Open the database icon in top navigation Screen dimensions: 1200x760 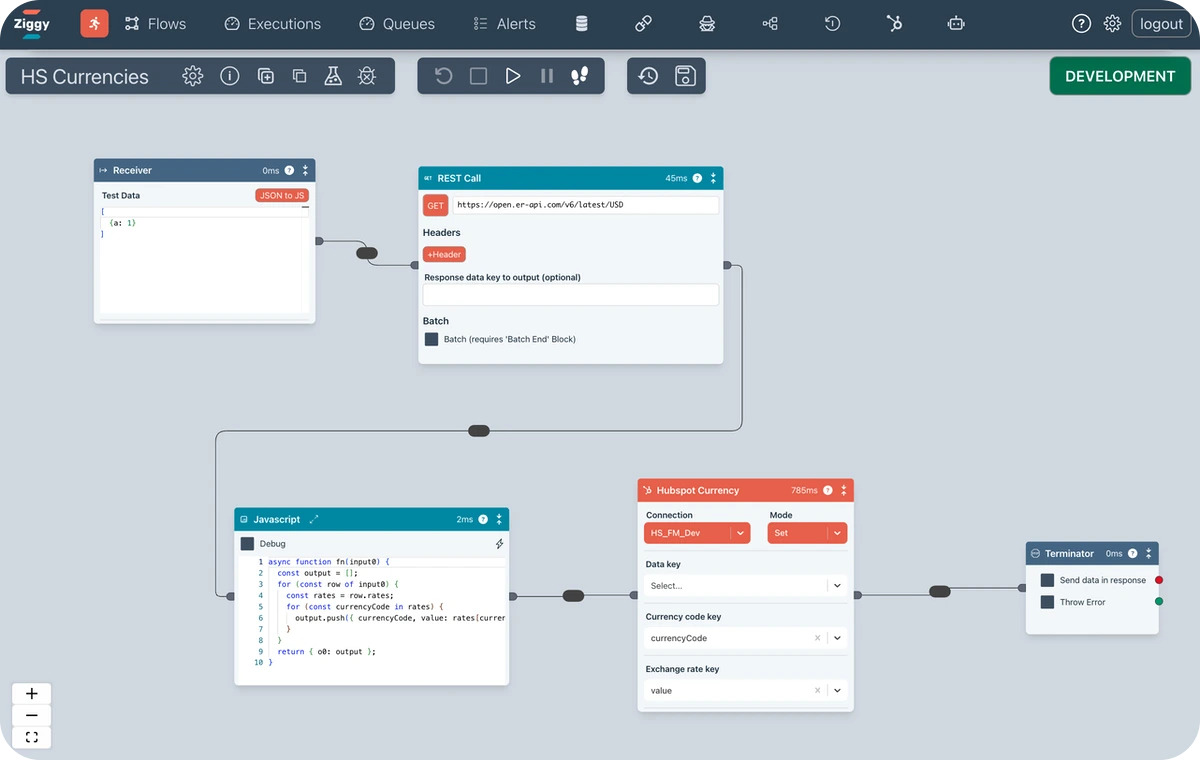(581, 23)
